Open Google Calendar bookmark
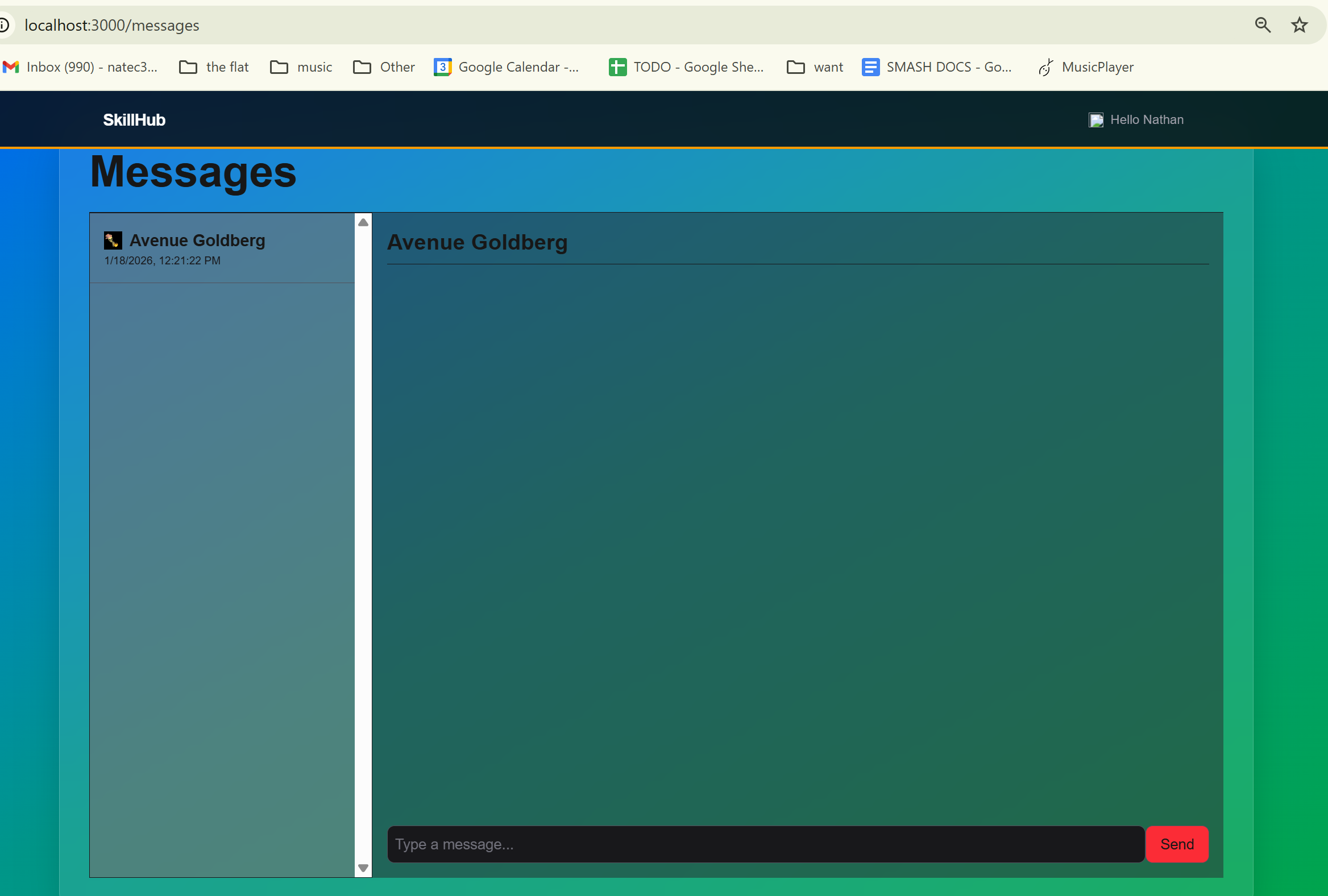This screenshot has height=896, width=1328. coord(507,68)
